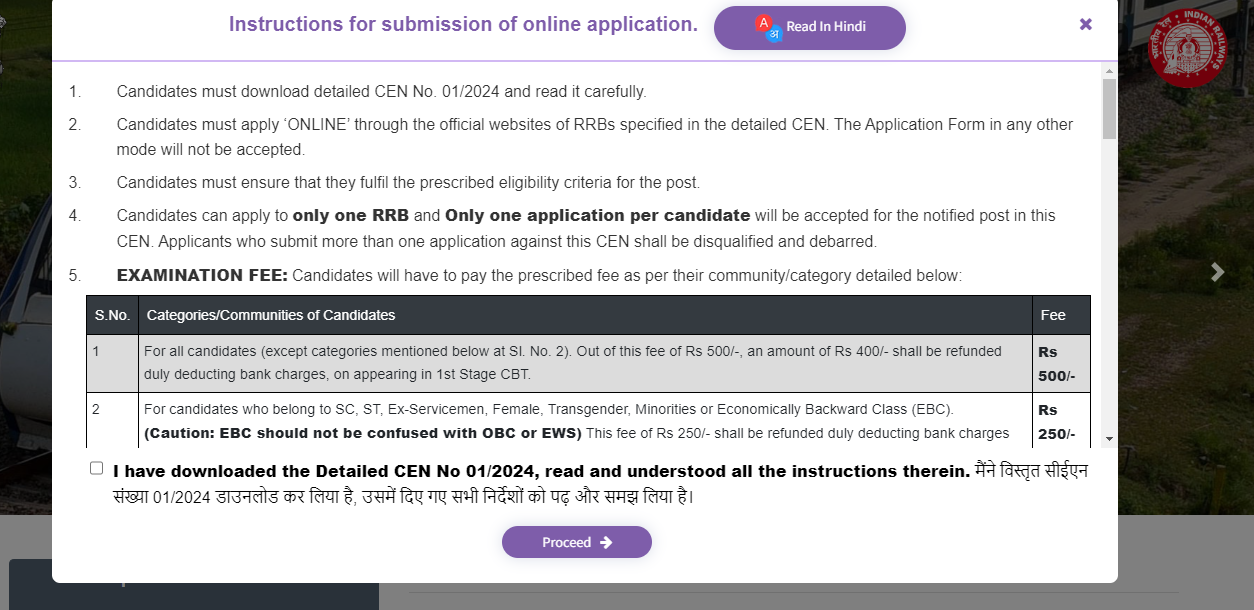The image size is (1254, 610).
Task: Switch instructions using Read In Hindi button
Action: 809,28
